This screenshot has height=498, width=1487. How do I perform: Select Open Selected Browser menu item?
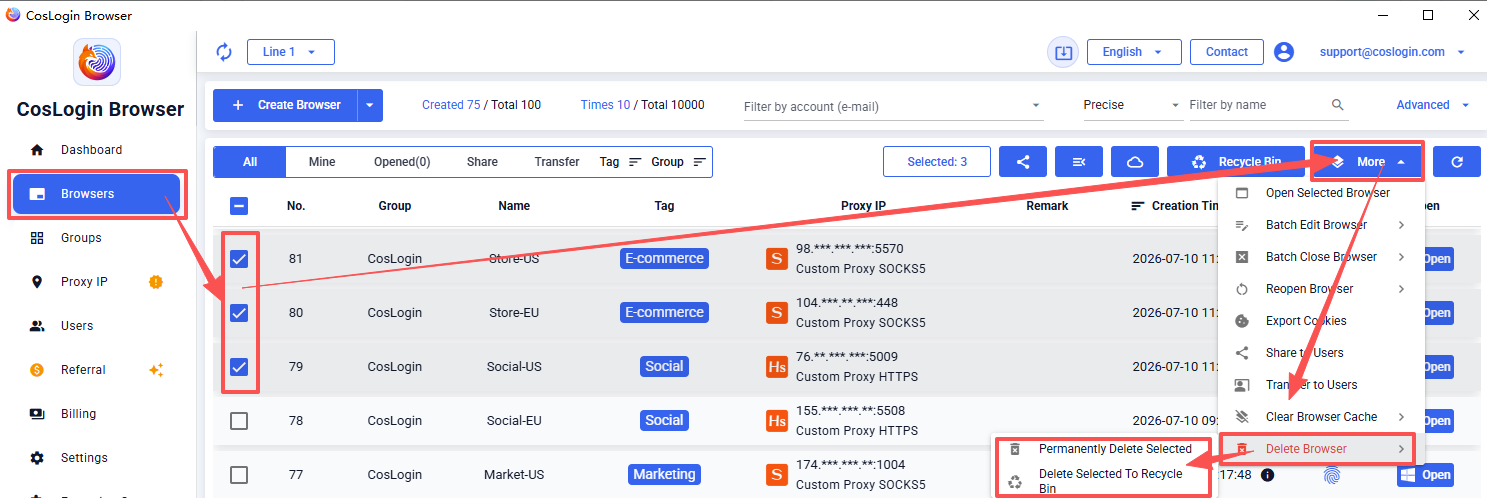tap(1321, 193)
